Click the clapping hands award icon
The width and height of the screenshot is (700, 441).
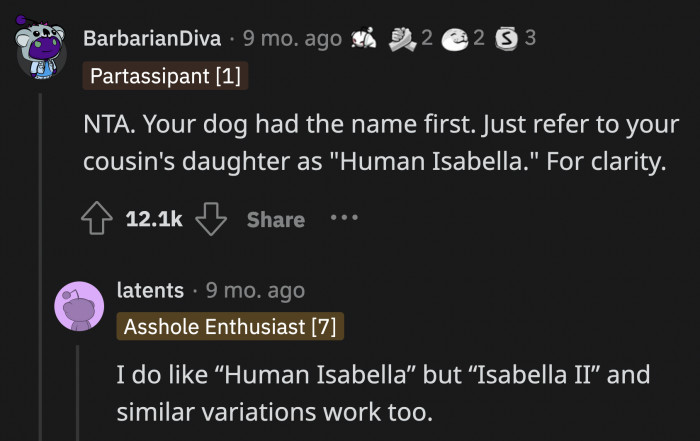point(404,39)
